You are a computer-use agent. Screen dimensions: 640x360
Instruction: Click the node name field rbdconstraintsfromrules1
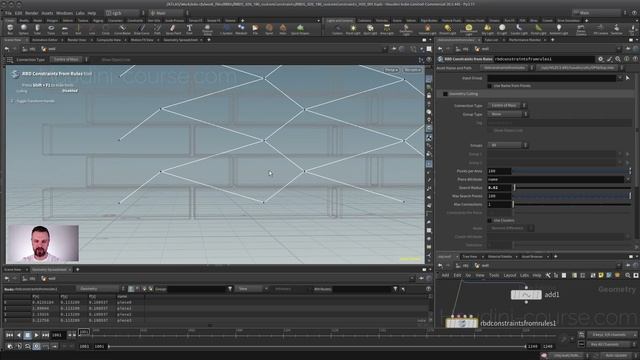(x=544, y=59)
